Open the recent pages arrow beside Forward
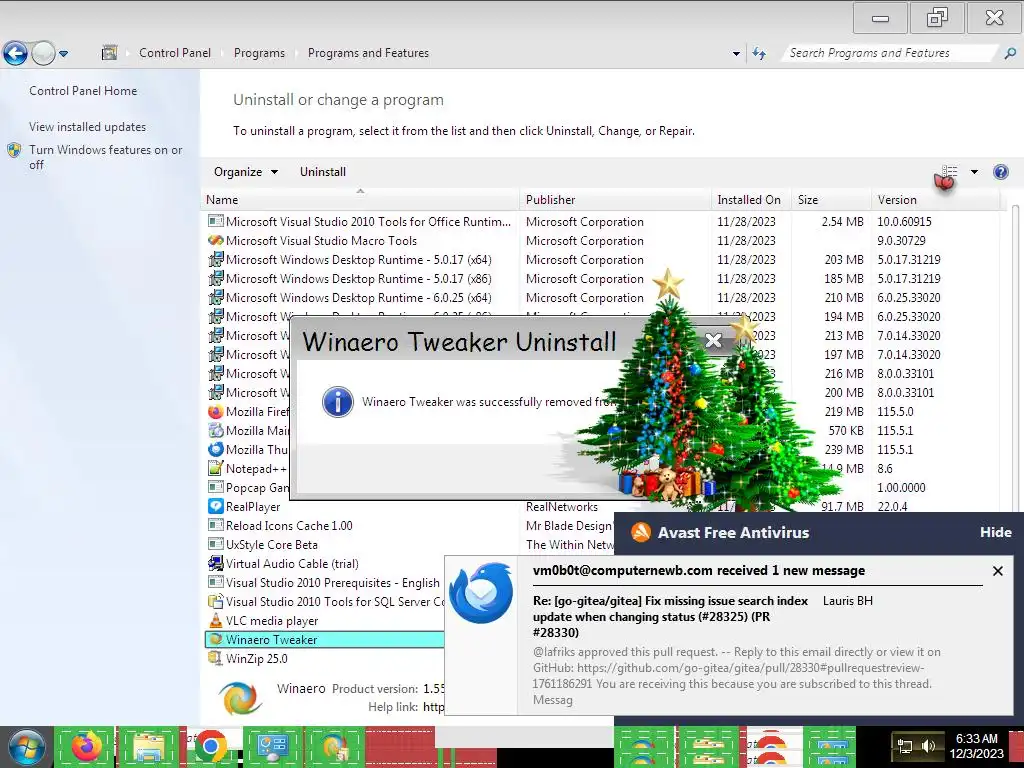The width and height of the screenshot is (1024, 768). 63,54
